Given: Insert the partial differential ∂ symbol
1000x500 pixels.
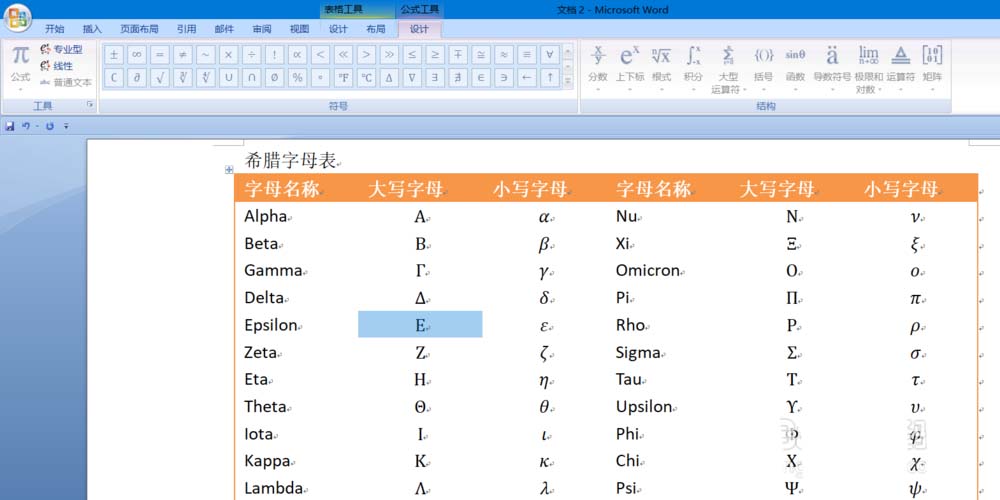Looking at the screenshot, I should coord(136,78).
